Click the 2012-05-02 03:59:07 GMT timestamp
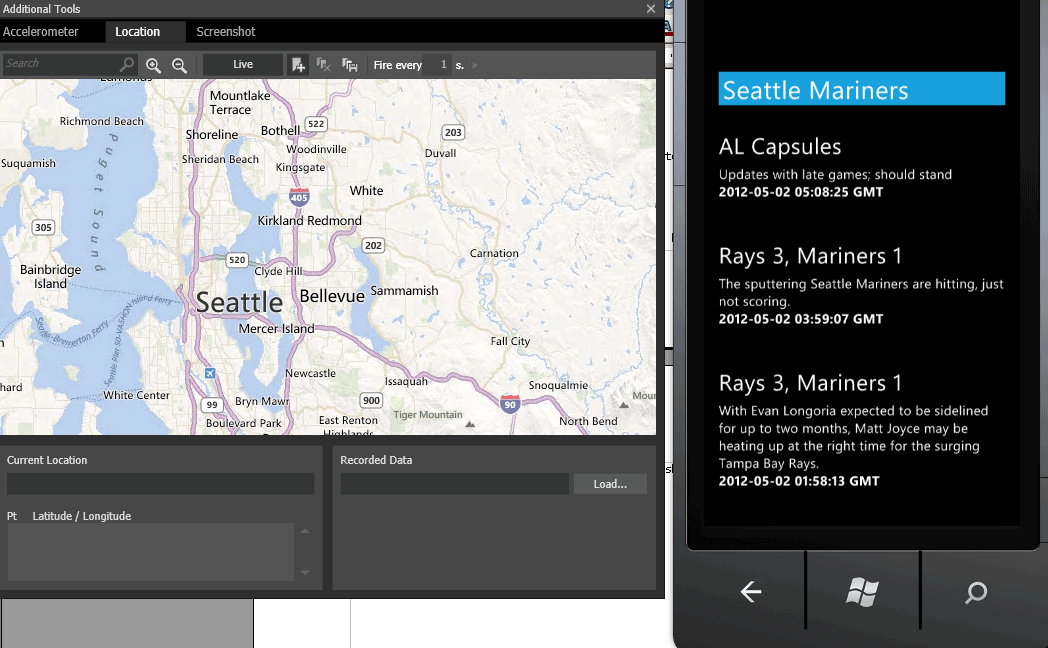1048x648 pixels. click(x=801, y=319)
